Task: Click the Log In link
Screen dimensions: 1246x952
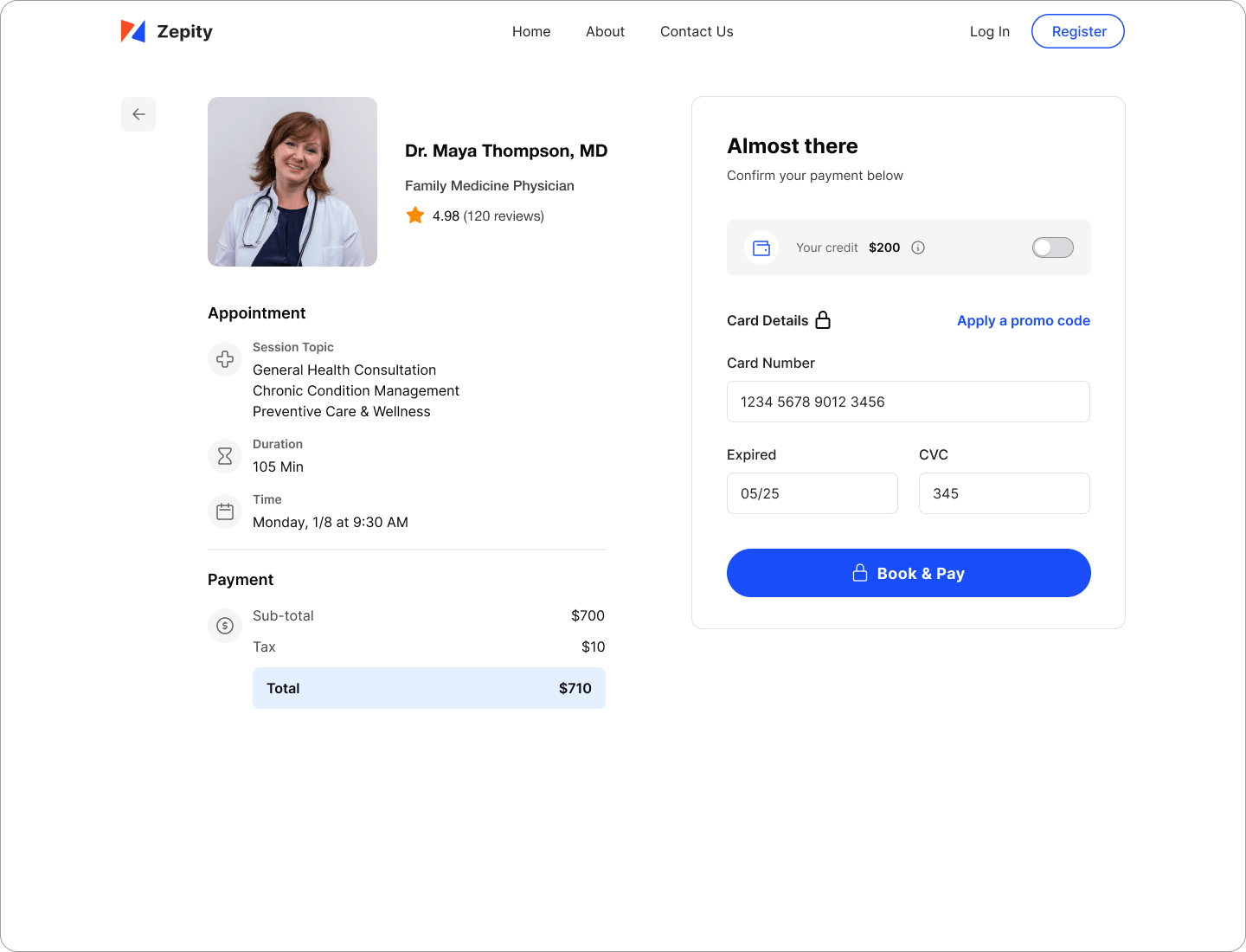Action: click(989, 32)
